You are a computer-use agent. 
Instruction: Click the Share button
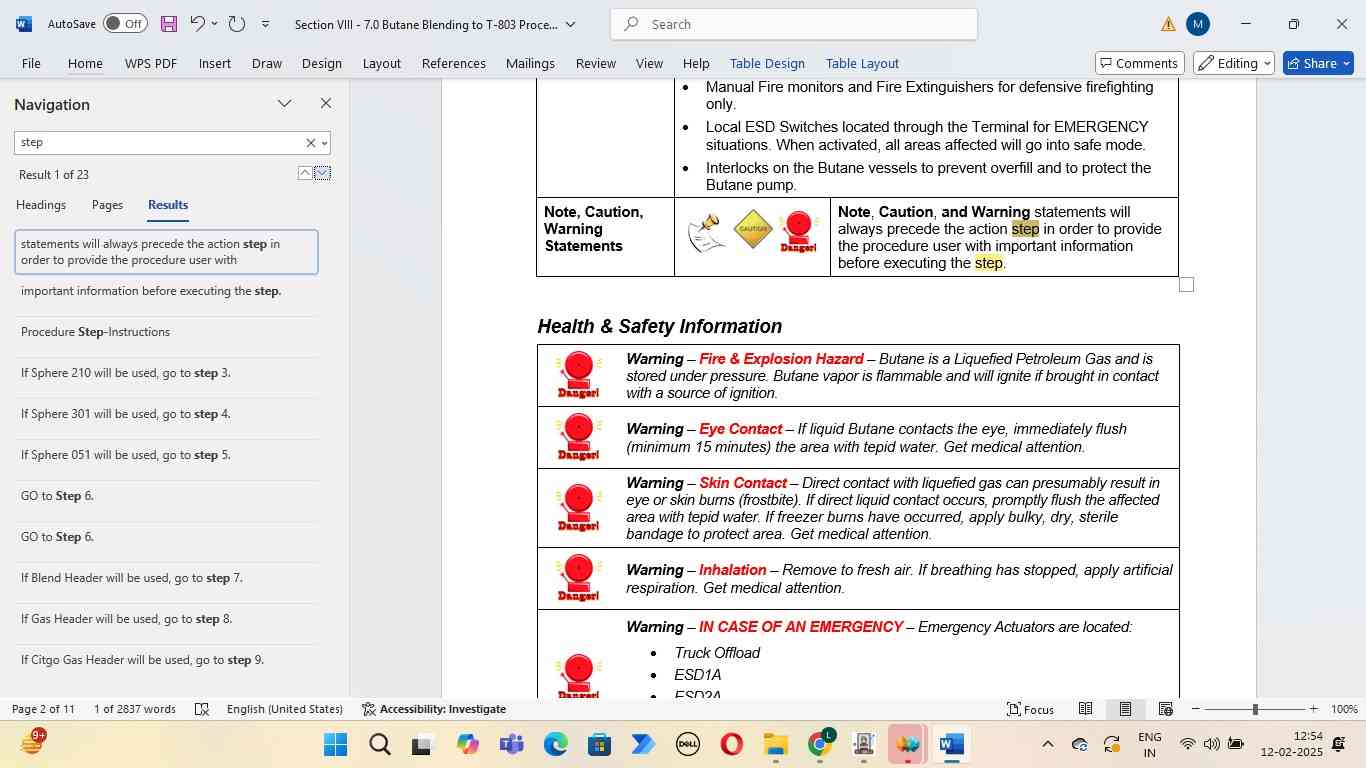click(1318, 63)
